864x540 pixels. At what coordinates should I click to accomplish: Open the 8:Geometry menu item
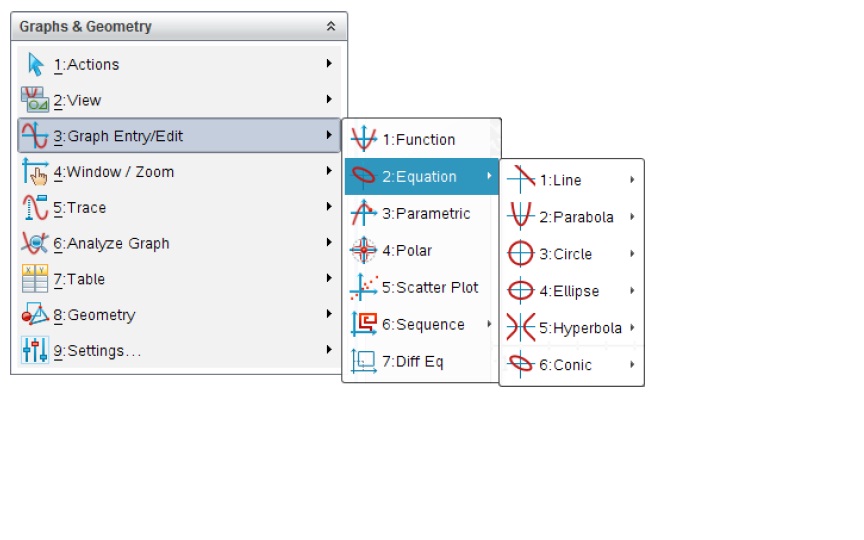tap(179, 315)
